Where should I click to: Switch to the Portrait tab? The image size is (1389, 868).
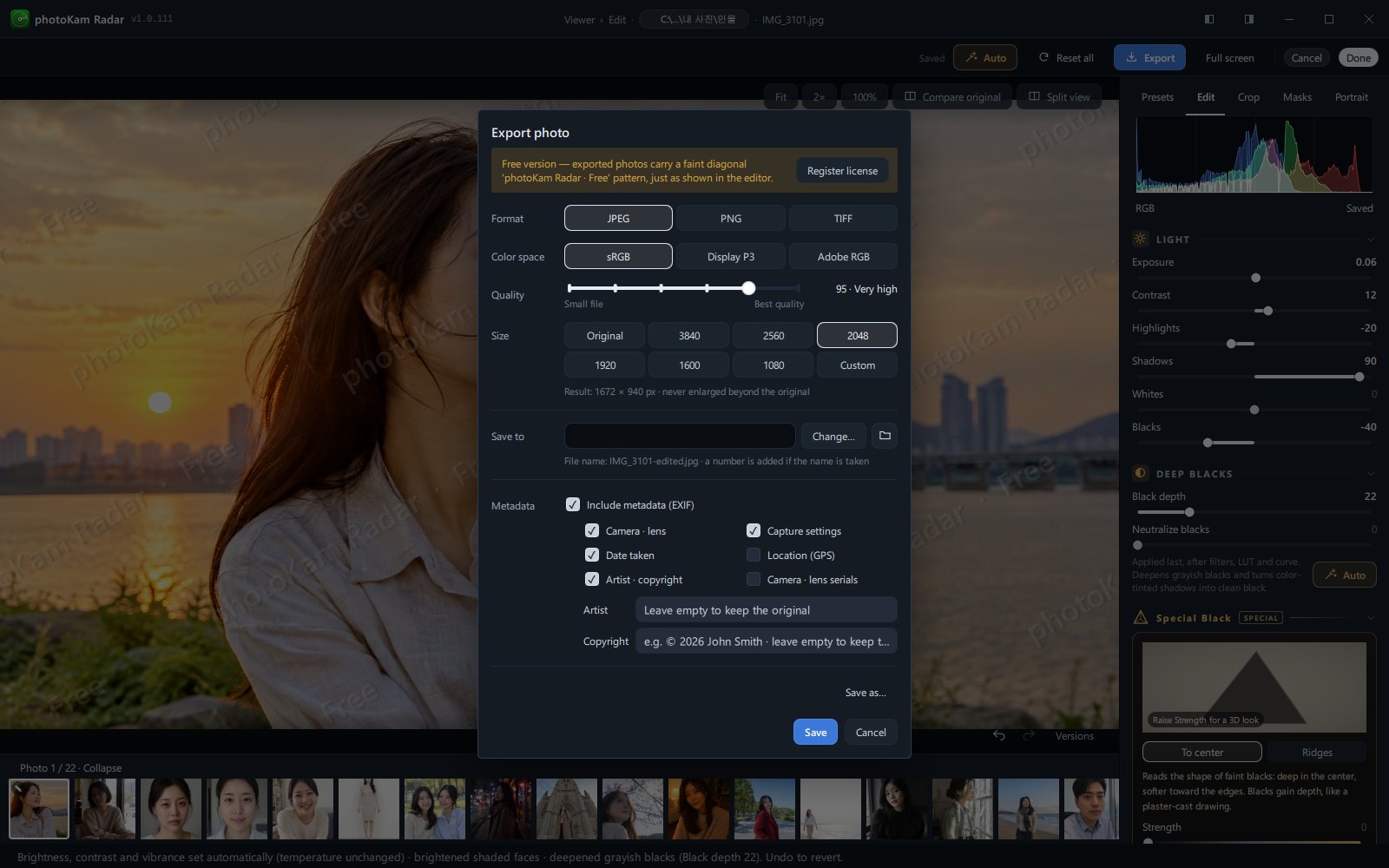(x=1351, y=97)
